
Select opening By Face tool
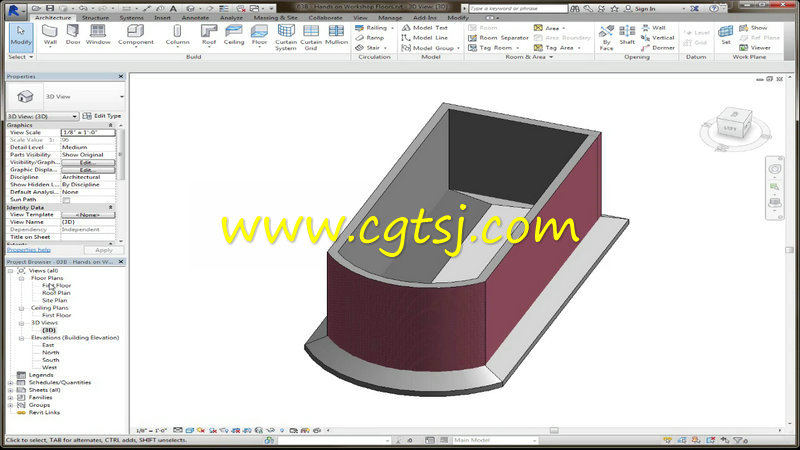(x=606, y=37)
